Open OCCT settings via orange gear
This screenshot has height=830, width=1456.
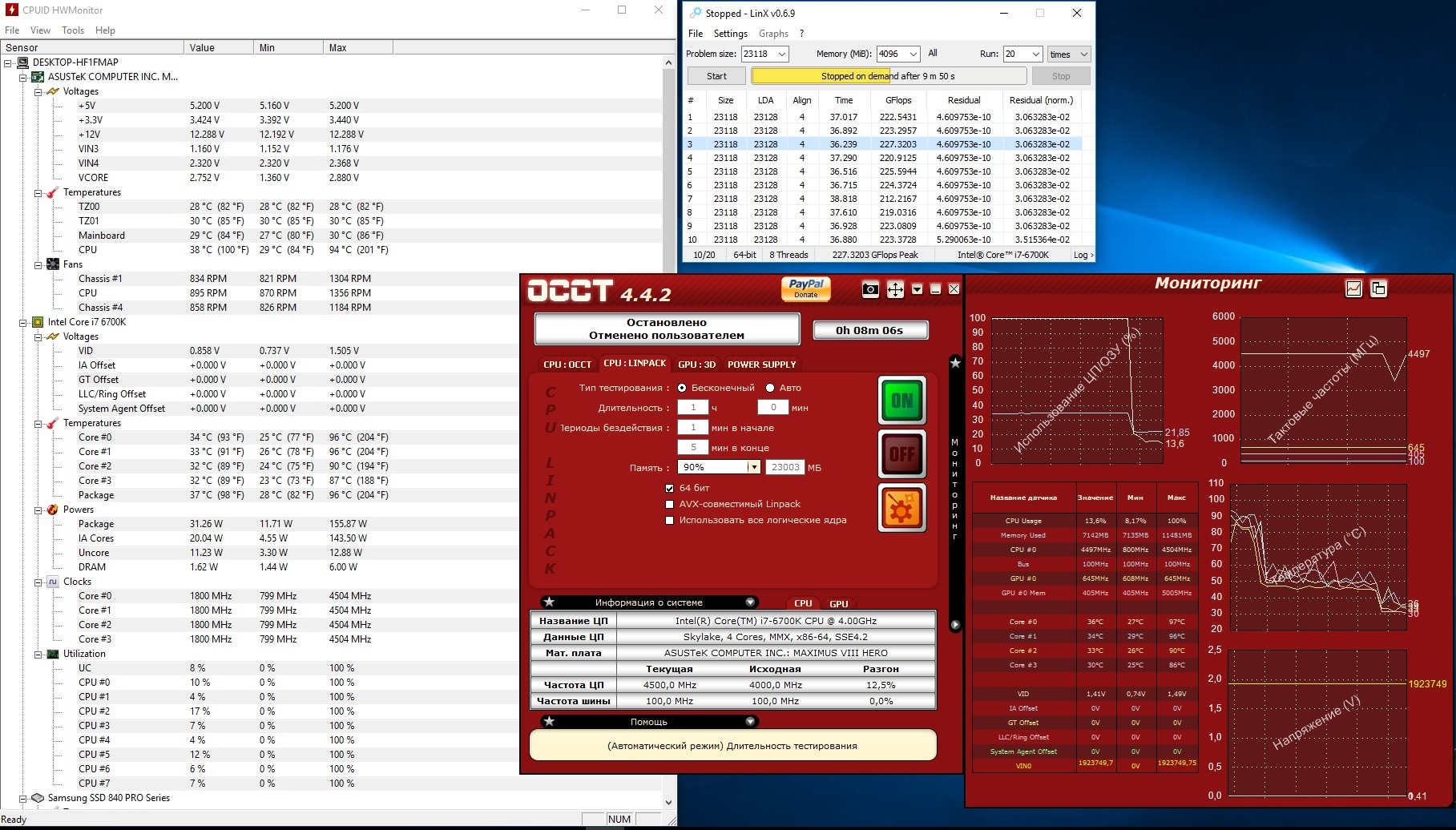coord(902,508)
